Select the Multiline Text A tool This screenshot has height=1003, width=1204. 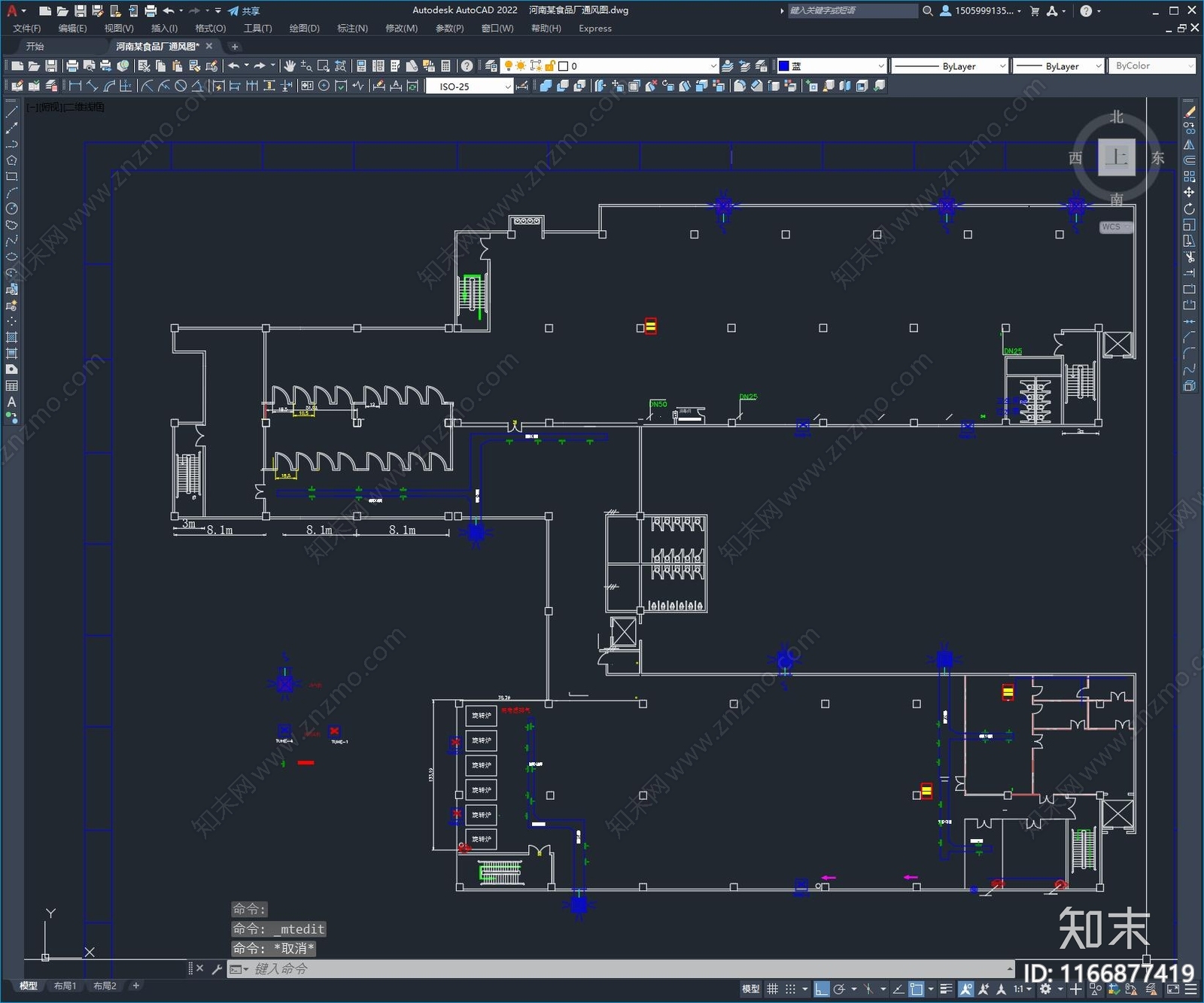click(x=11, y=402)
